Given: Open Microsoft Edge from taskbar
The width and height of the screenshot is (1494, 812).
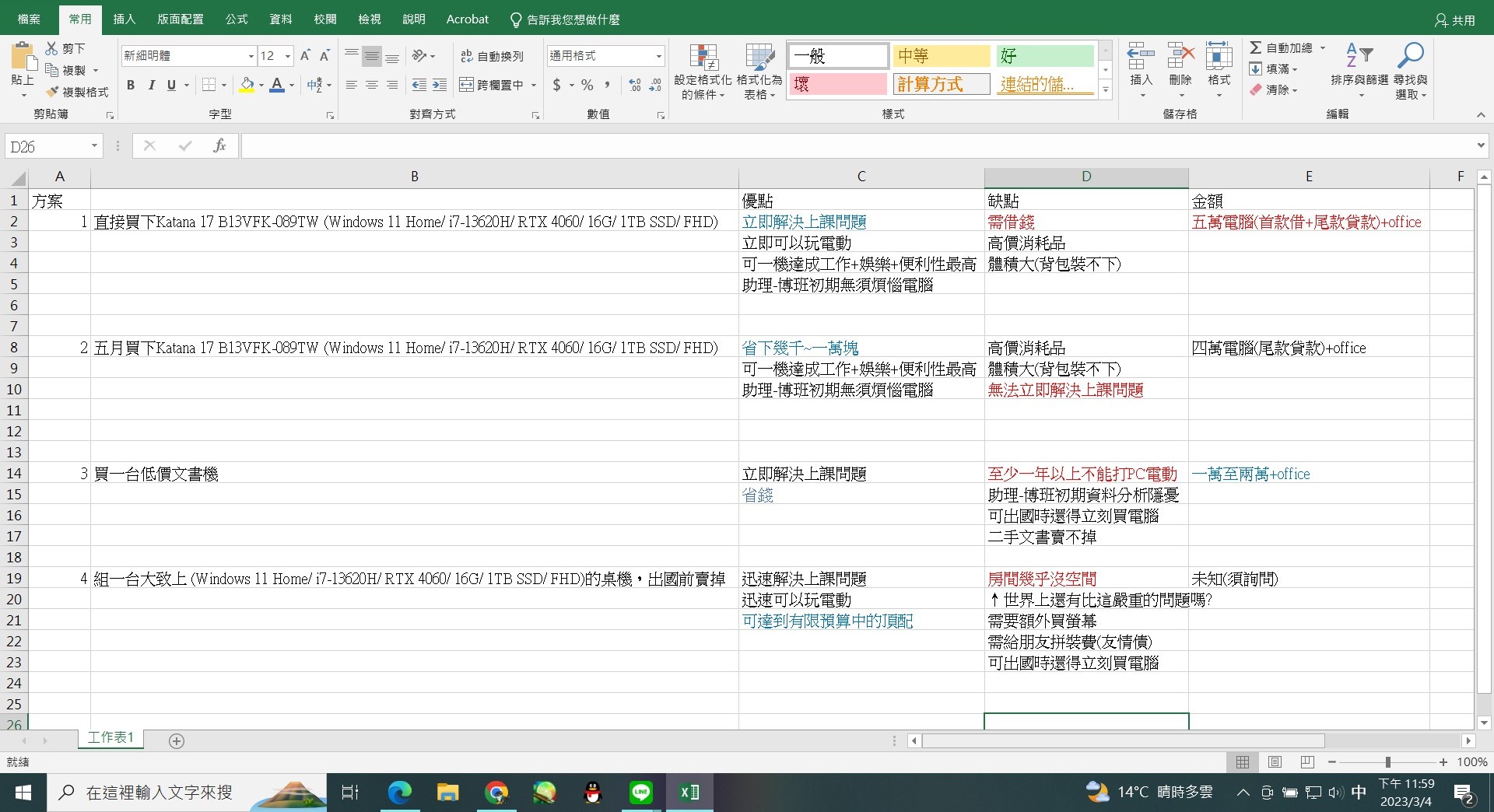Looking at the screenshot, I should (x=400, y=793).
